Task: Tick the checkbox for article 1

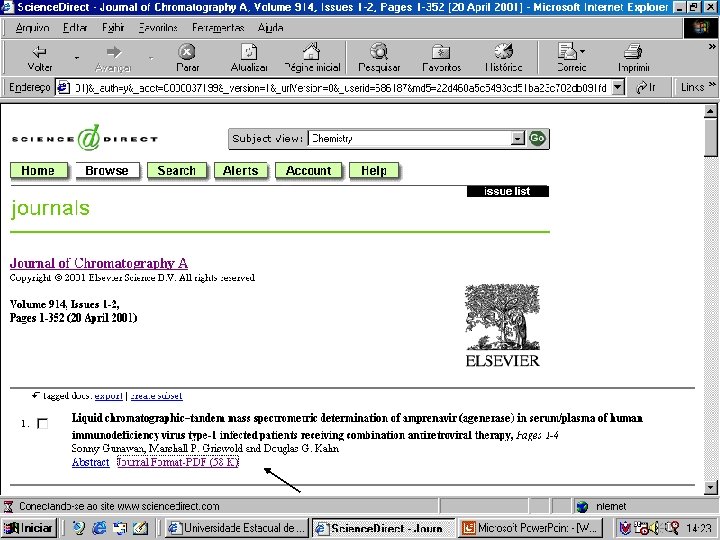Action: click(42, 423)
